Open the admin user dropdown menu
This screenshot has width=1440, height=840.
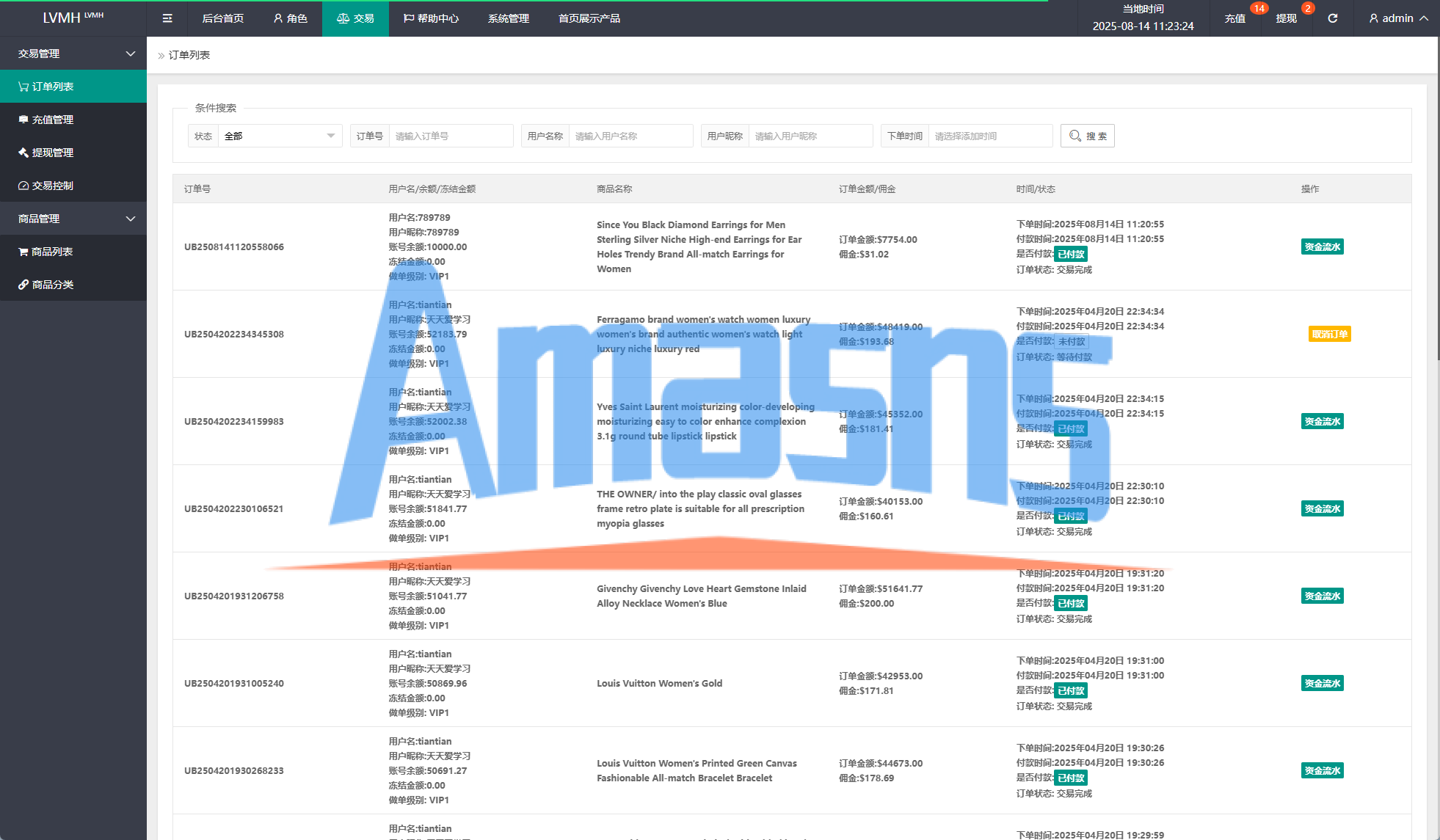pyautogui.click(x=1398, y=18)
